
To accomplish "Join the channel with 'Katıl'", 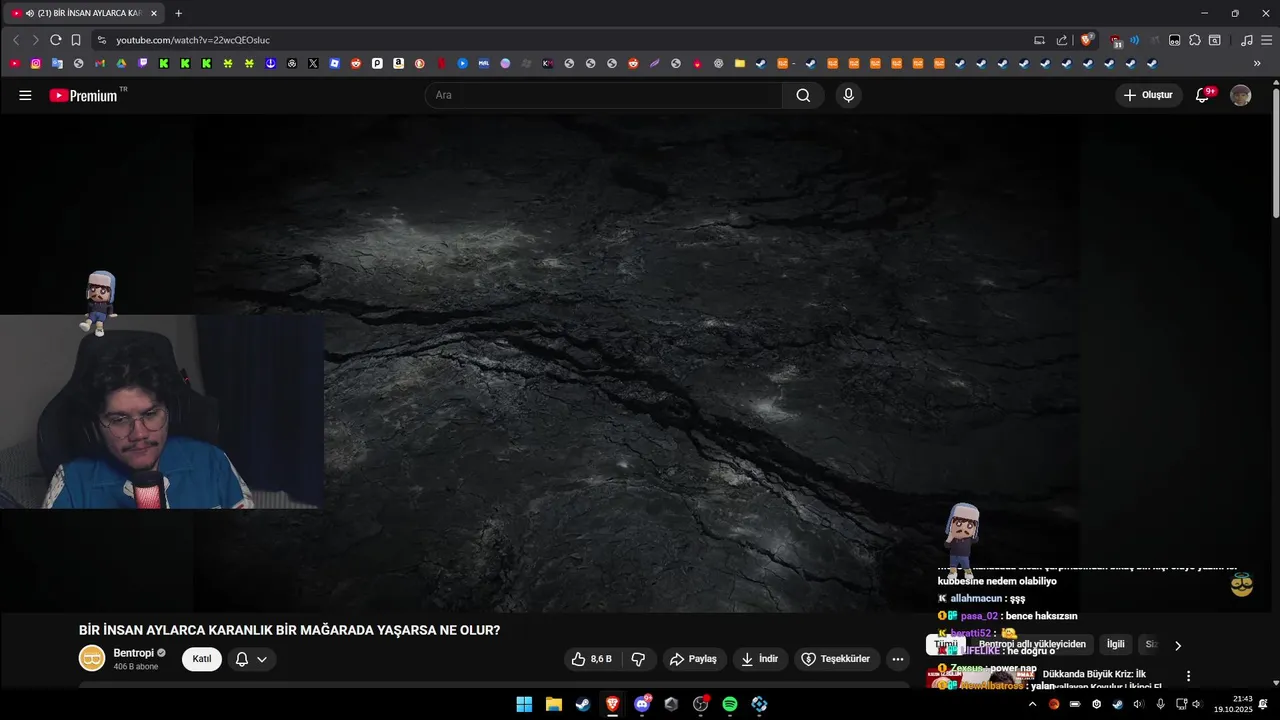I will tap(201, 659).
